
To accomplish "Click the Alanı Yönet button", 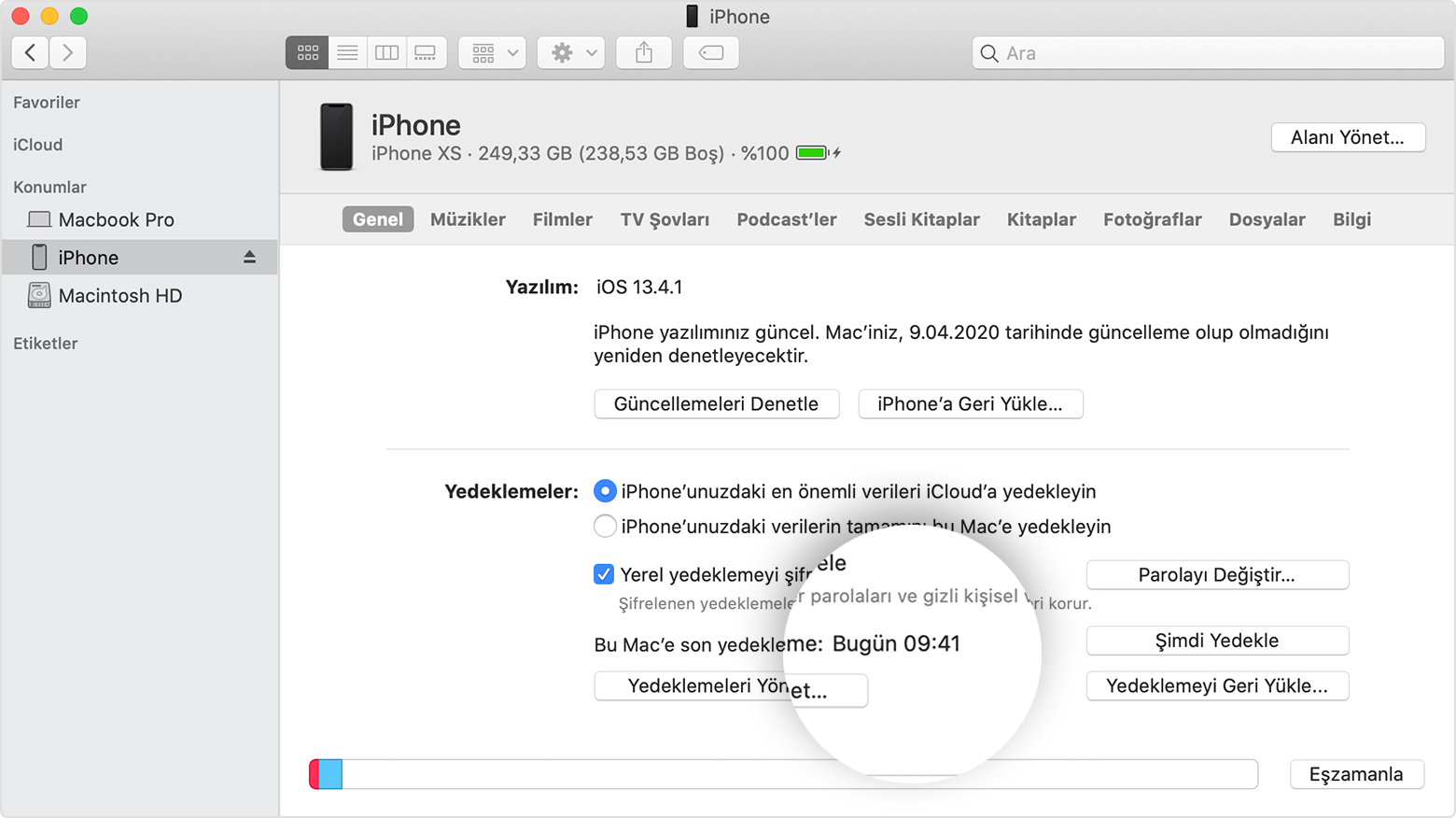I will pos(1347,137).
